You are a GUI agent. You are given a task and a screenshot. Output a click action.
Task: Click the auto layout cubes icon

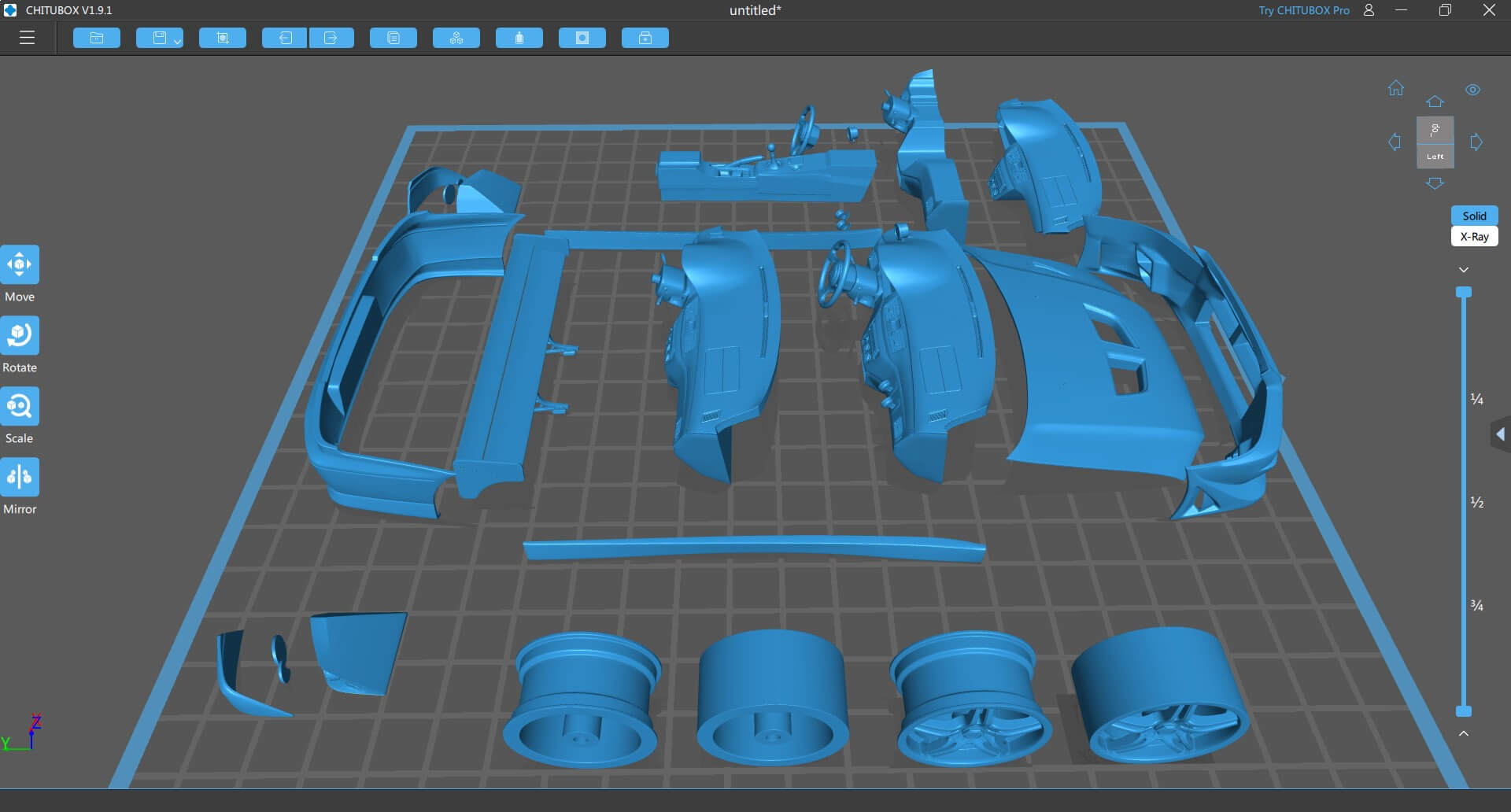(x=456, y=38)
